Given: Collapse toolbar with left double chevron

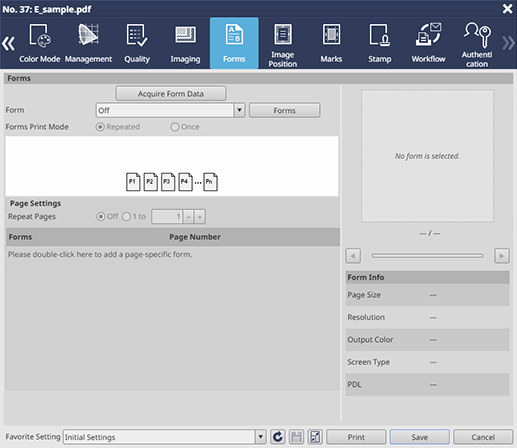Looking at the screenshot, I should pos(8,43).
